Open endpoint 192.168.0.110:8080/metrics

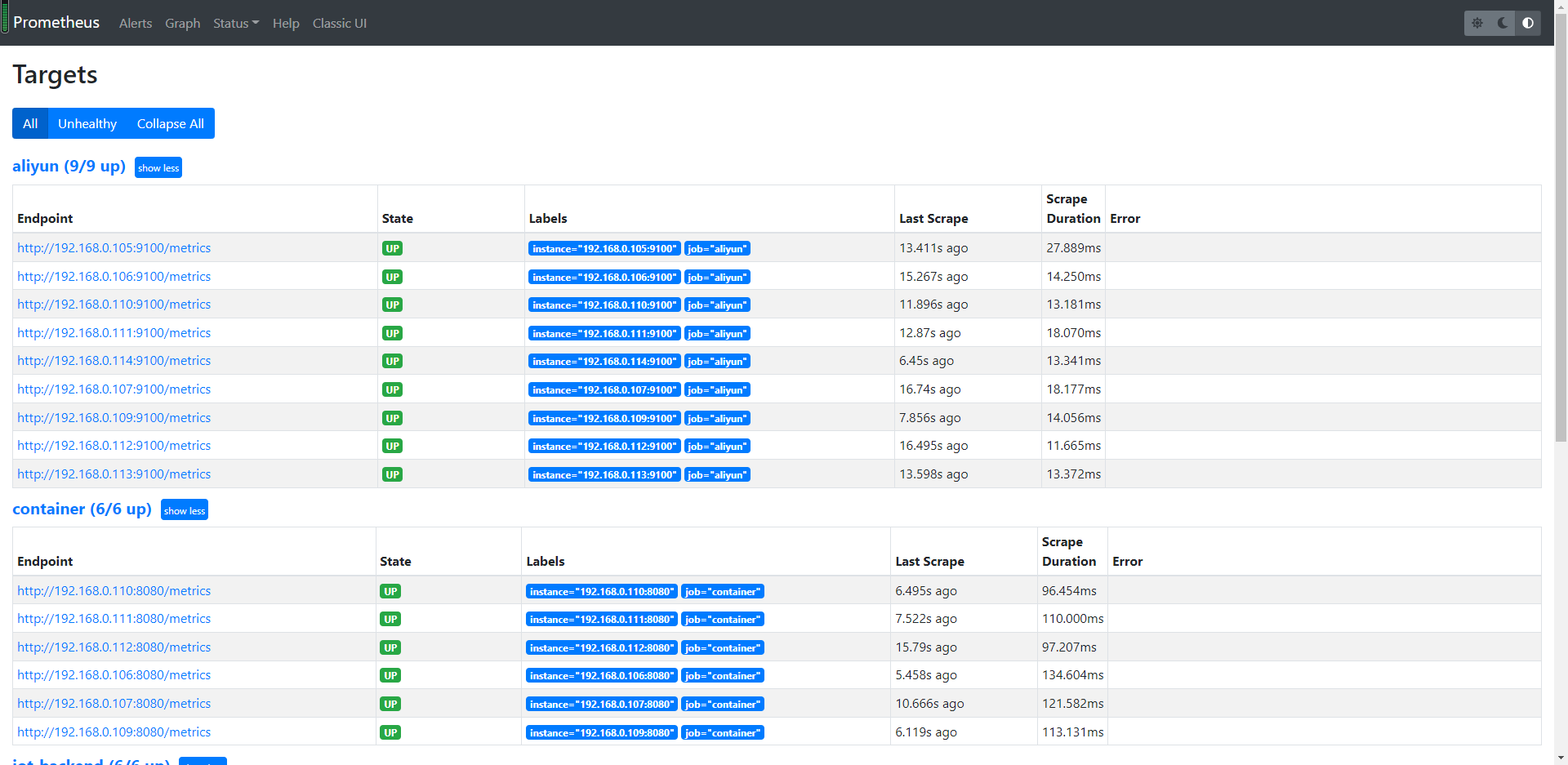pos(114,591)
